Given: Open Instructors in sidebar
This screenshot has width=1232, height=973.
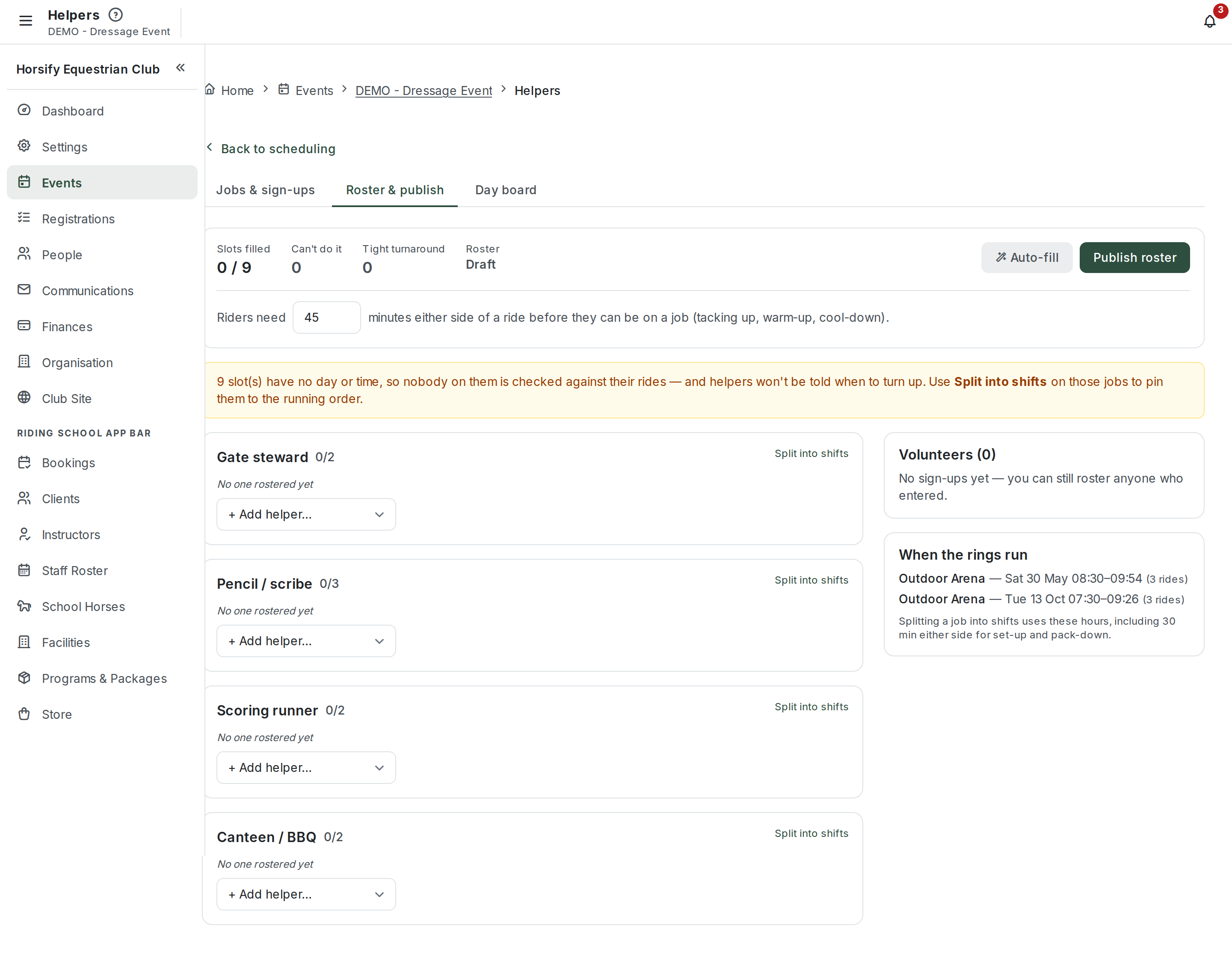Looking at the screenshot, I should coord(102,534).
